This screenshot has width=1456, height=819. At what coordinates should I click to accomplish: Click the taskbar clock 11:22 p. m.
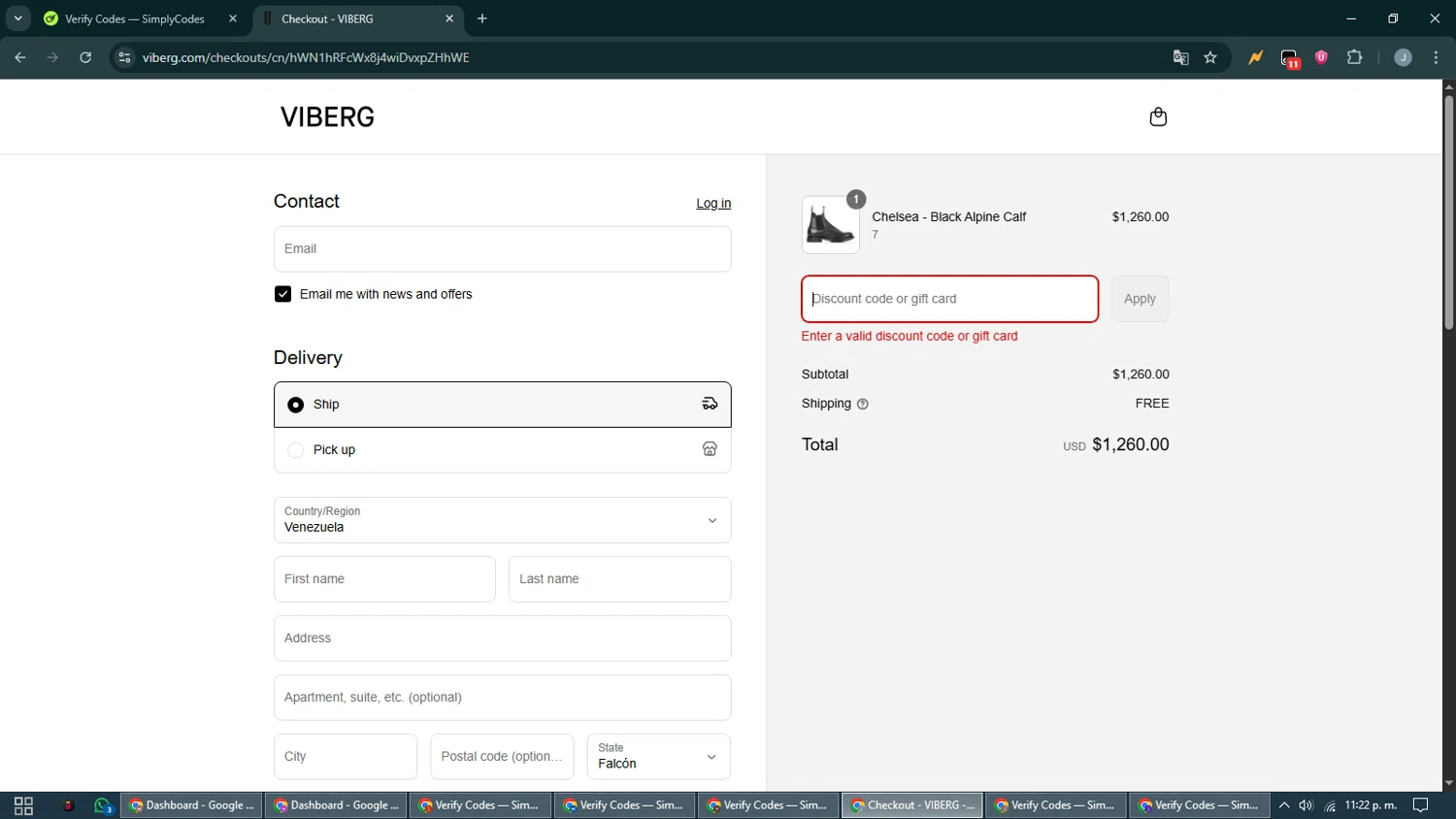coord(1371,805)
